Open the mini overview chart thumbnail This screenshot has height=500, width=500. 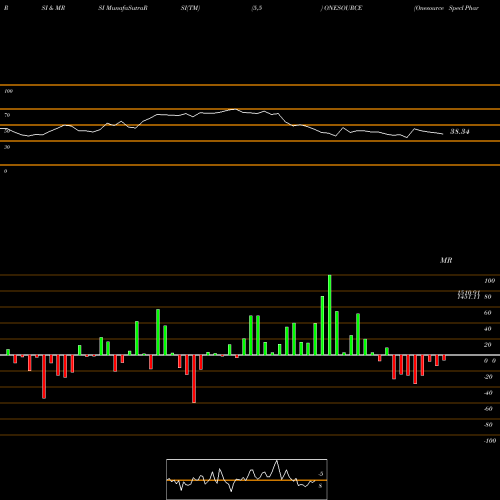(247, 479)
